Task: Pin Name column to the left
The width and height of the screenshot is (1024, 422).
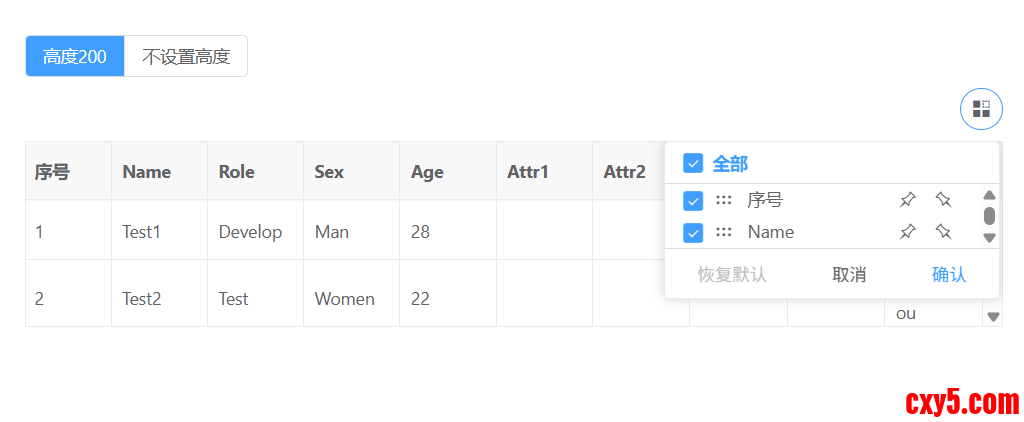Action: (907, 232)
